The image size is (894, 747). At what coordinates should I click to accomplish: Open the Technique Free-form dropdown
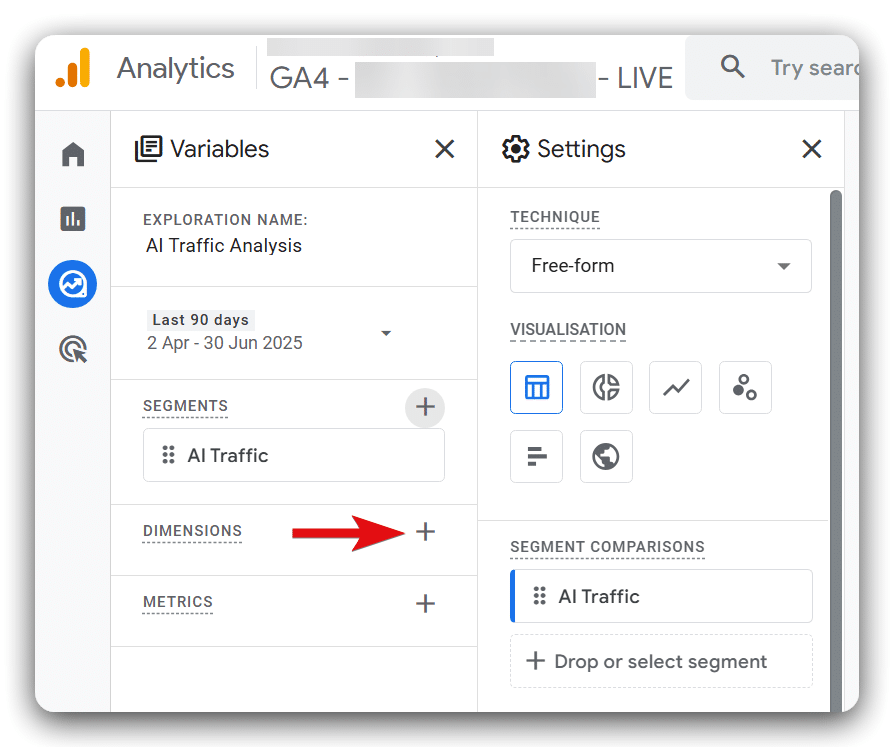(x=660, y=266)
